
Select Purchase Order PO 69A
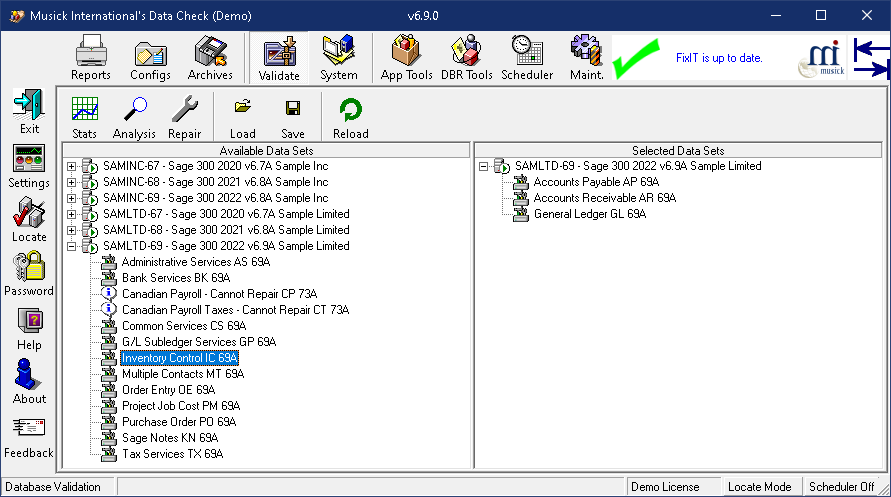(x=179, y=421)
